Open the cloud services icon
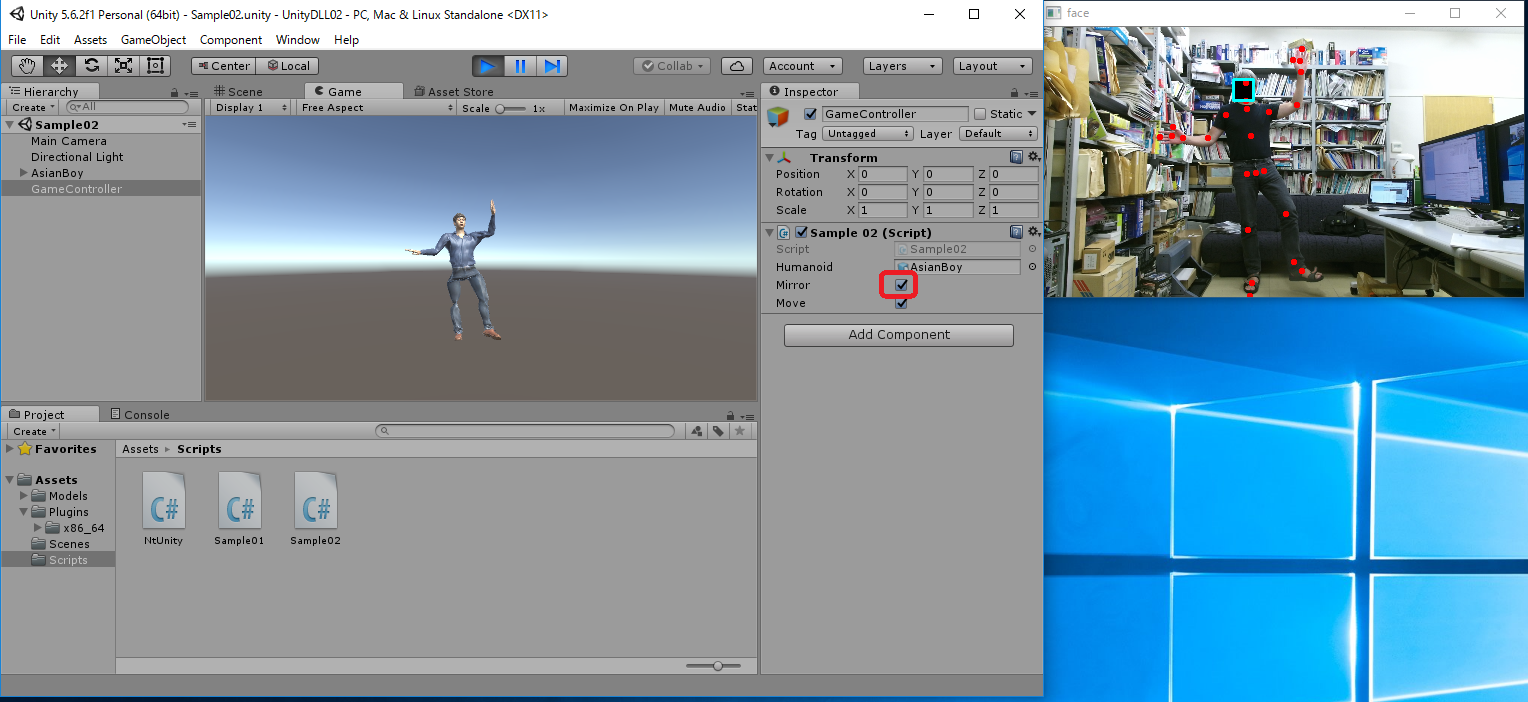Viewport: 1528px width, 702px height. (x=737, y=66)
